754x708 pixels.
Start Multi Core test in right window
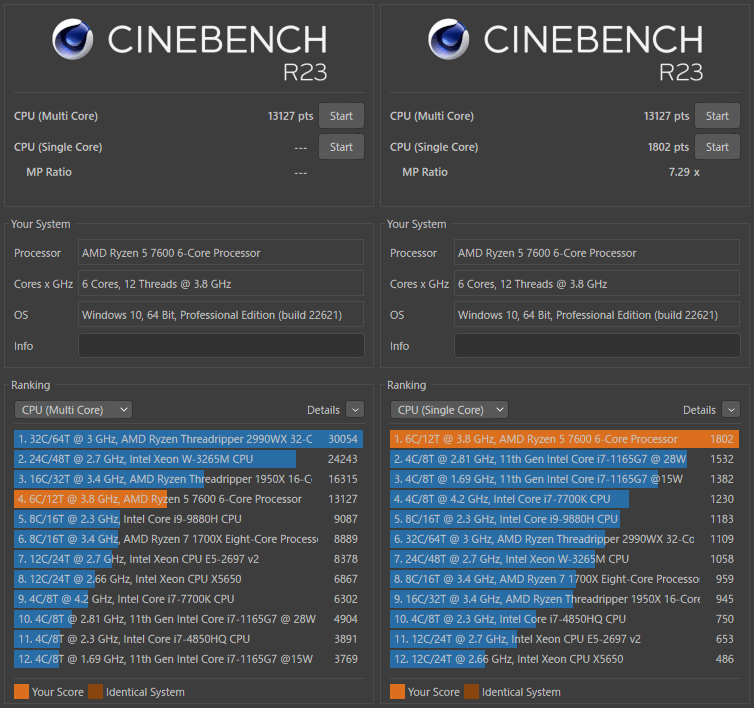point(717,116)
